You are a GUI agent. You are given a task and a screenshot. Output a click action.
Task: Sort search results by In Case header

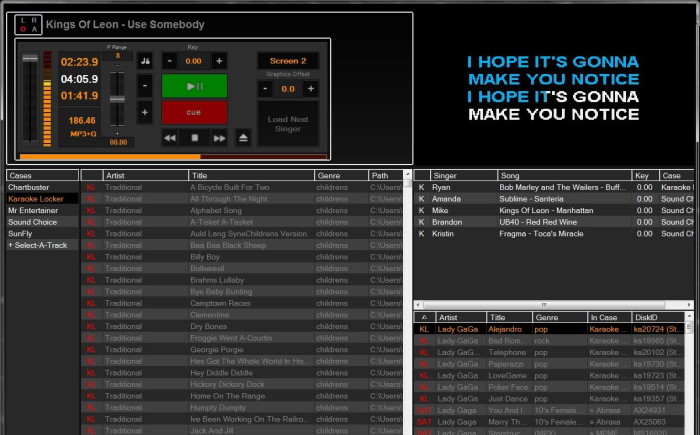coord(609,317)
